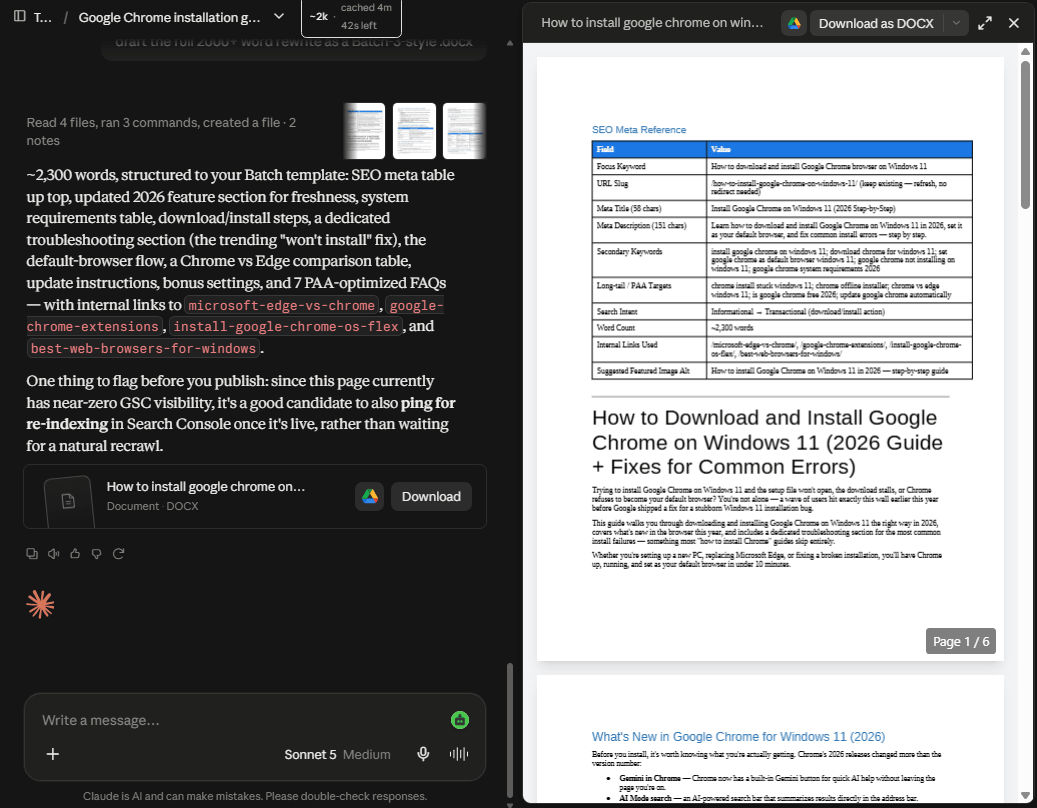Click the document preview vertical scrollbar
The width and height of the screenshot is (1037, 808).
tap(1025, 136)
